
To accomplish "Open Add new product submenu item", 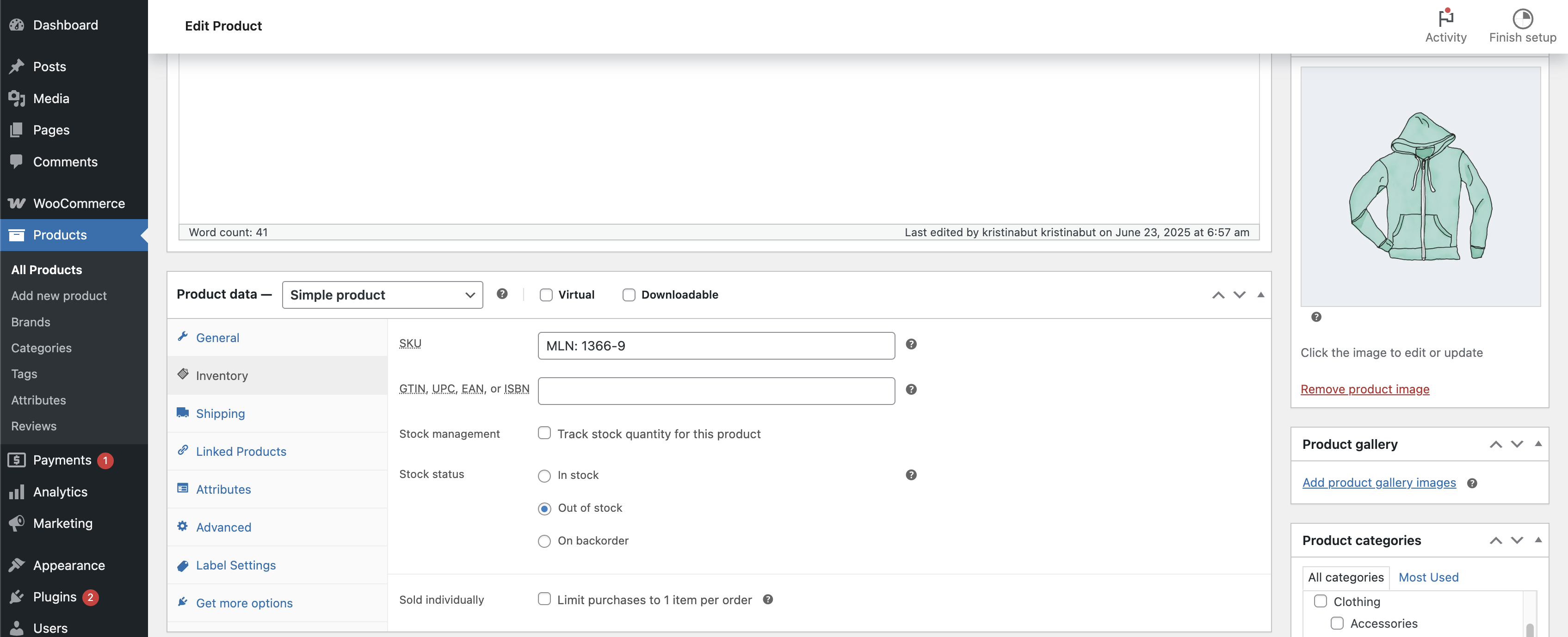I will [x=59, y=296].
